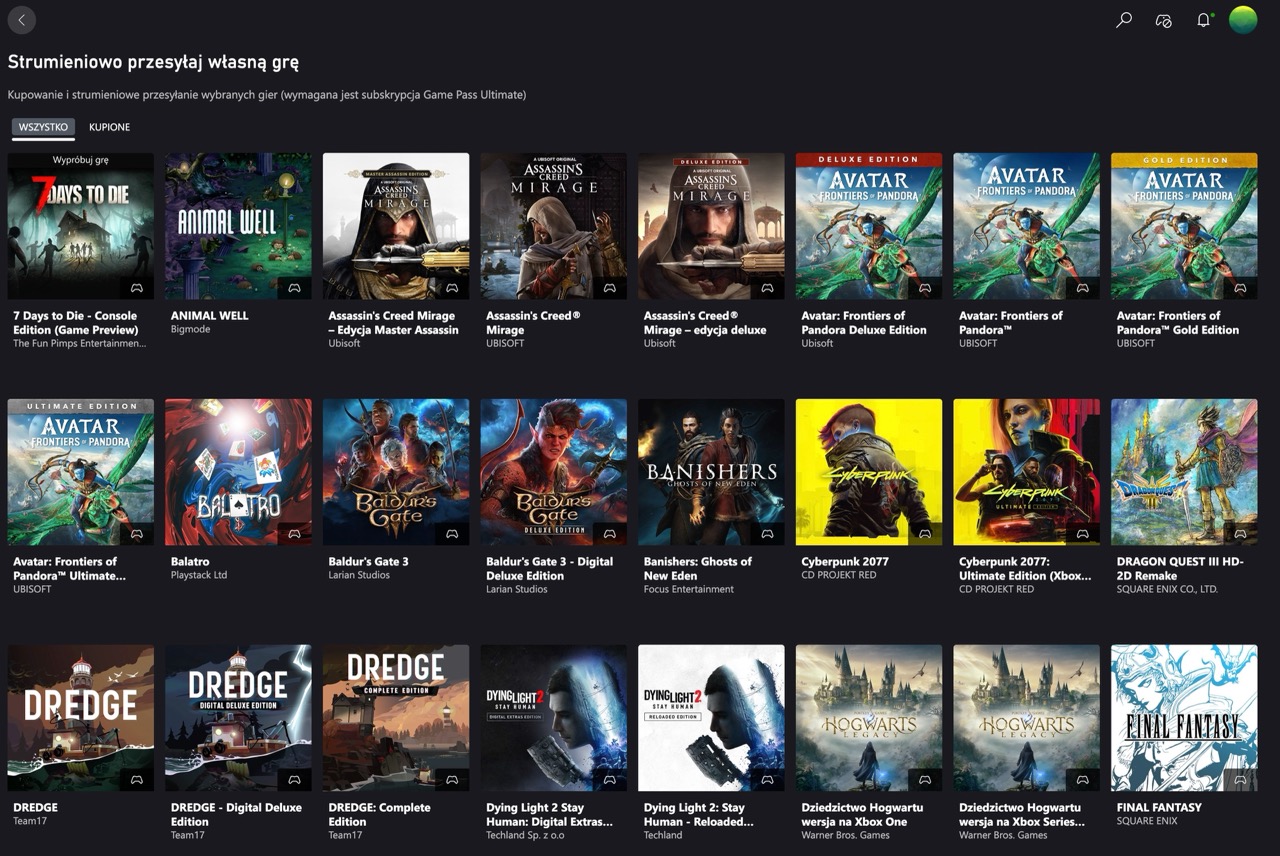Click the SQUARE ENIX CO., LTD. publisher name

tap(1167, 589)
